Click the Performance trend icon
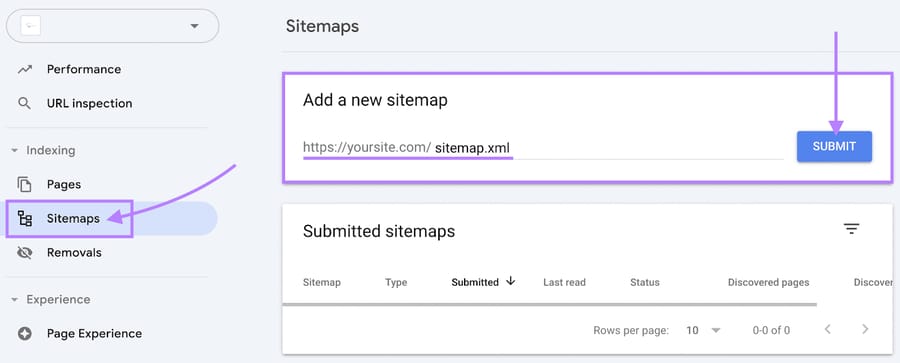This screenshot has width=900, height=363. (25, 69)
